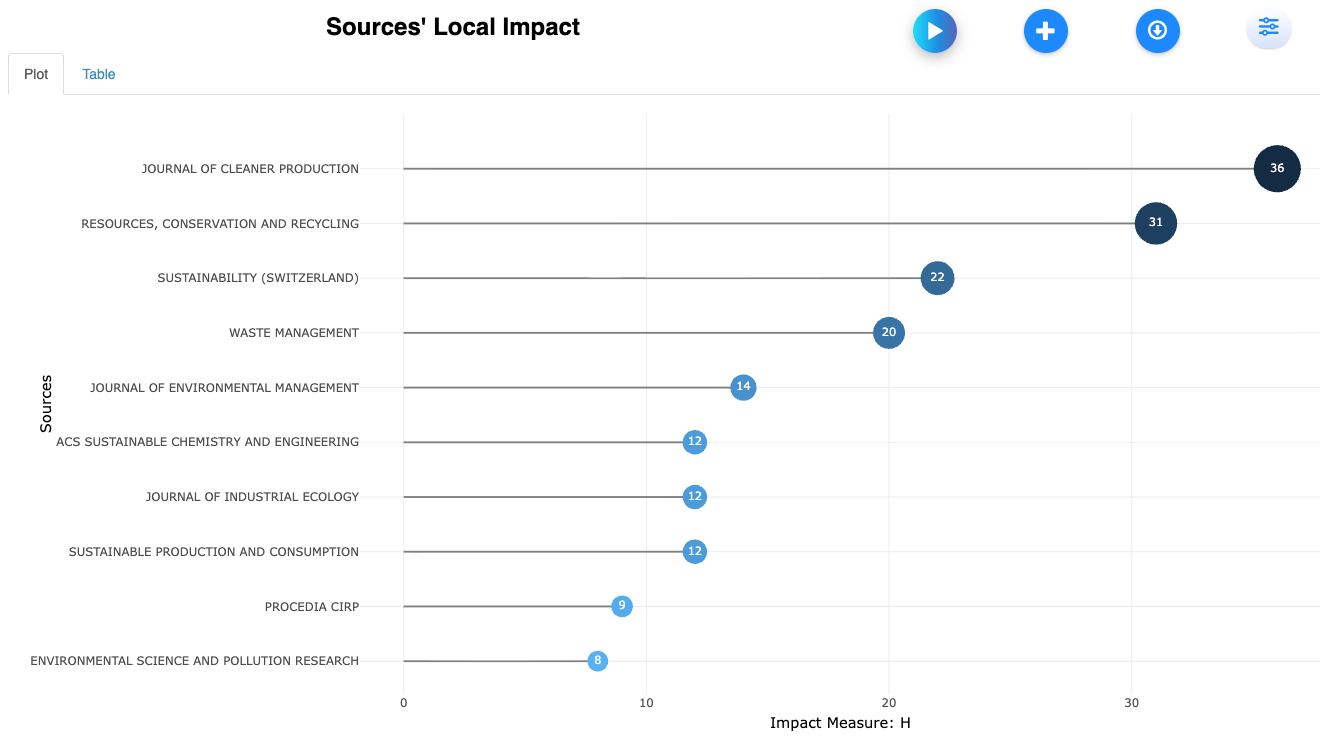
Task: Select the Journal of Industrial Ecology bubble
Action: [695, 497]
